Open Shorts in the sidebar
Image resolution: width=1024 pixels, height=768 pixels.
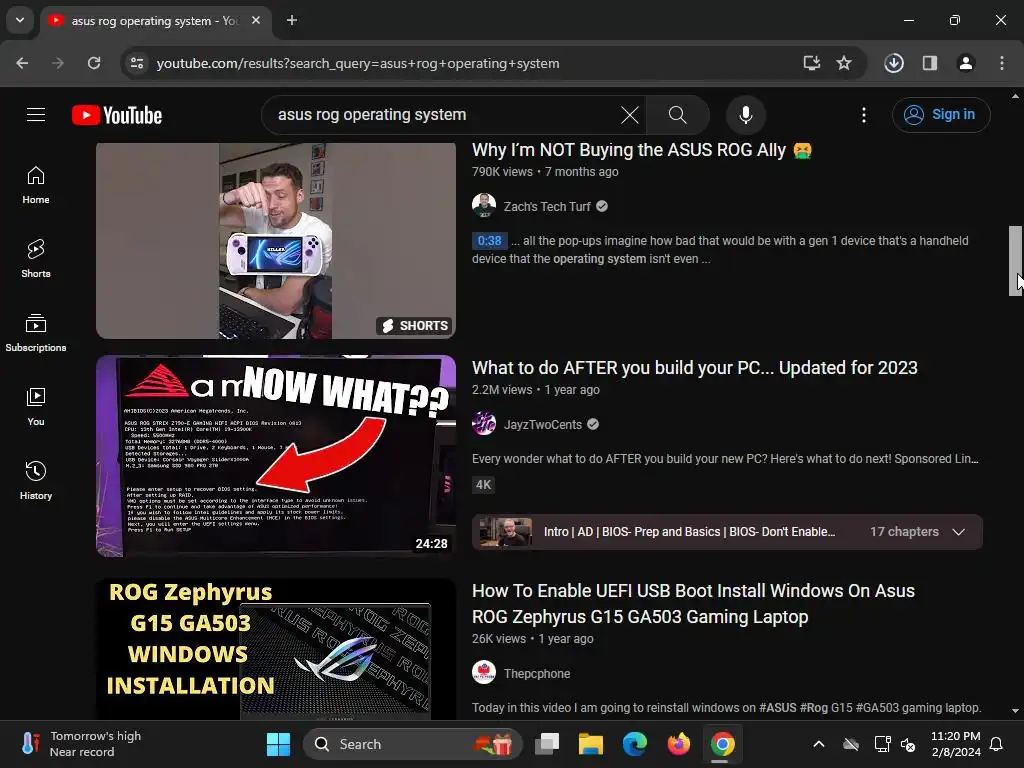click(36, 259)
